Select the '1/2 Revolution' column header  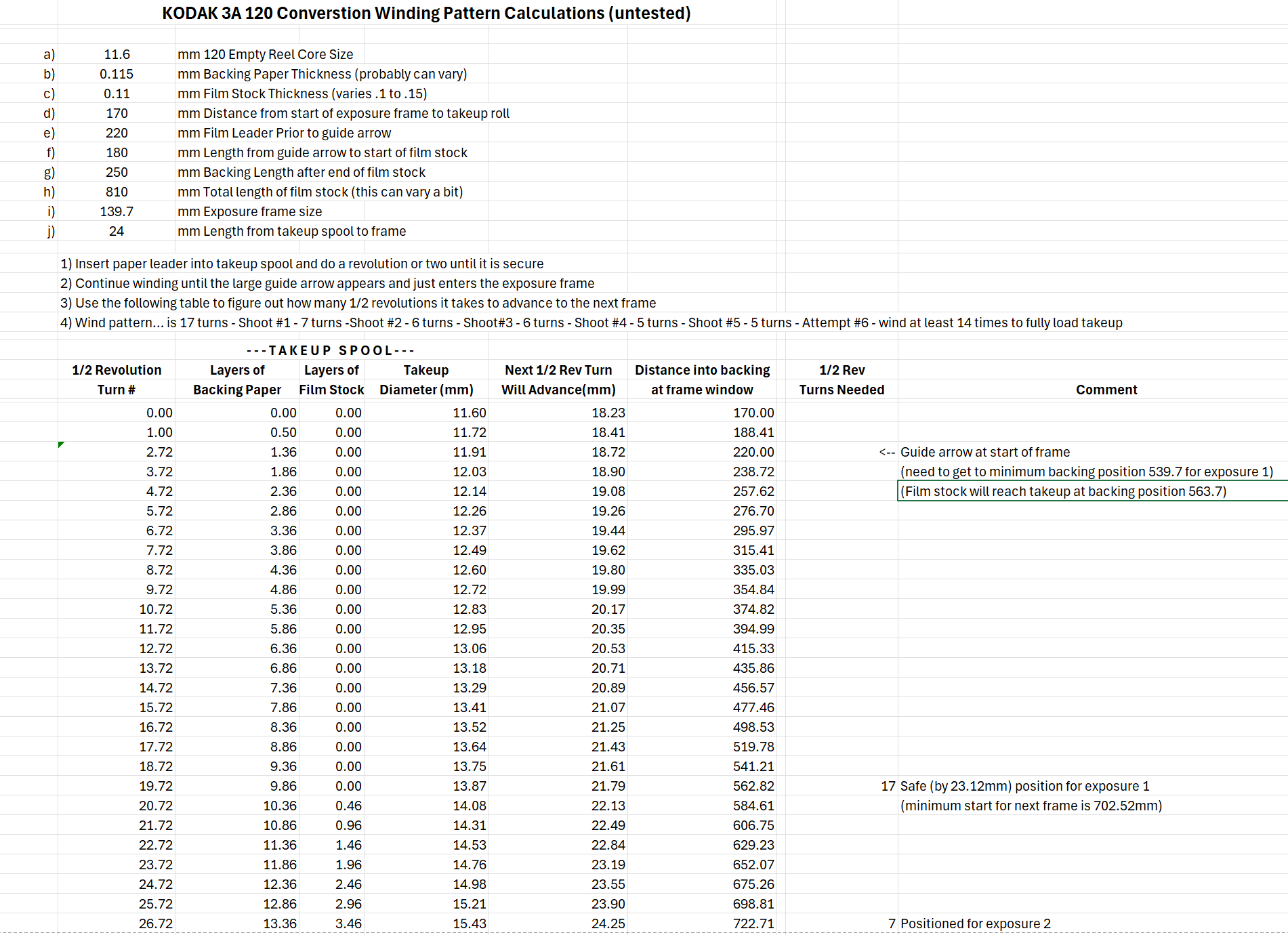tap(117, 370)
